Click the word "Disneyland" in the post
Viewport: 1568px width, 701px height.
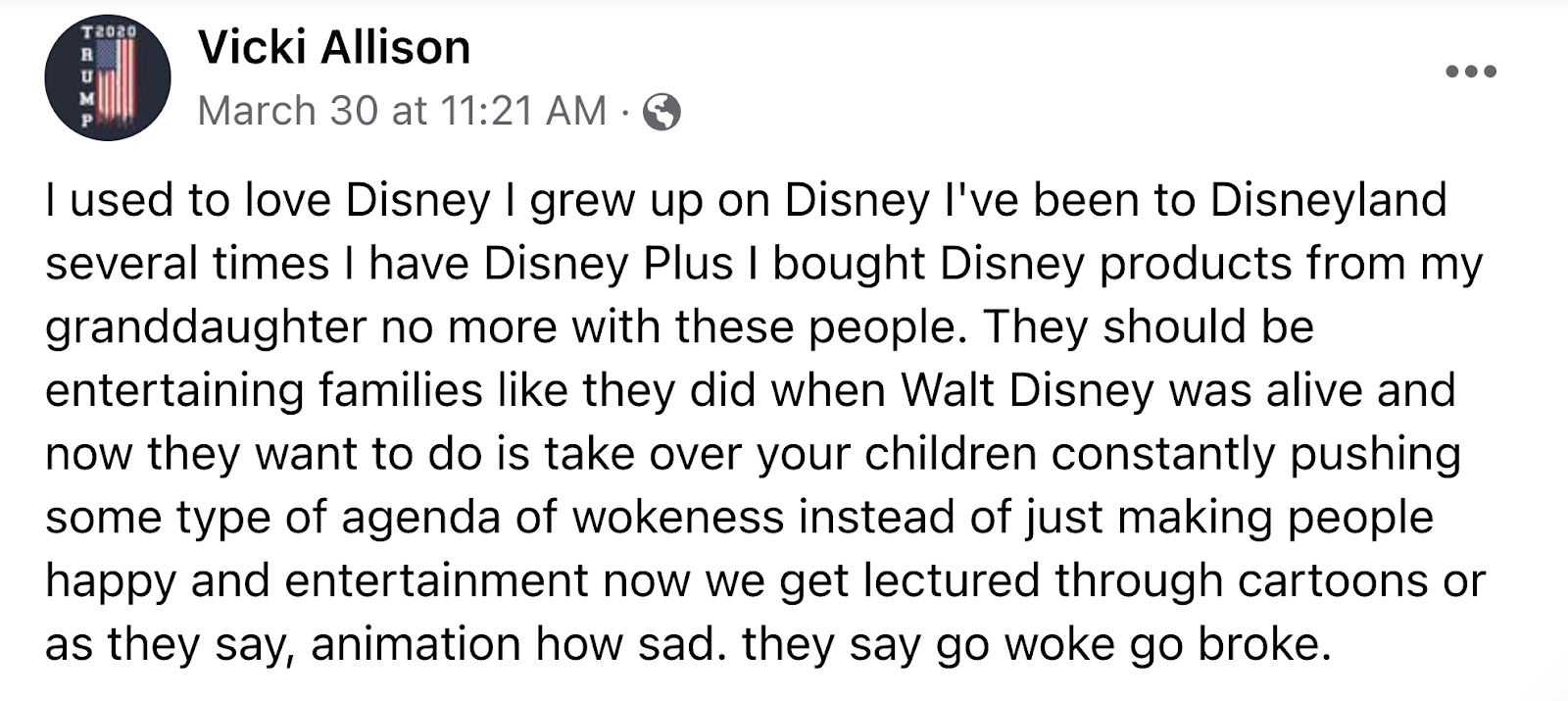tap(1328, 200)
